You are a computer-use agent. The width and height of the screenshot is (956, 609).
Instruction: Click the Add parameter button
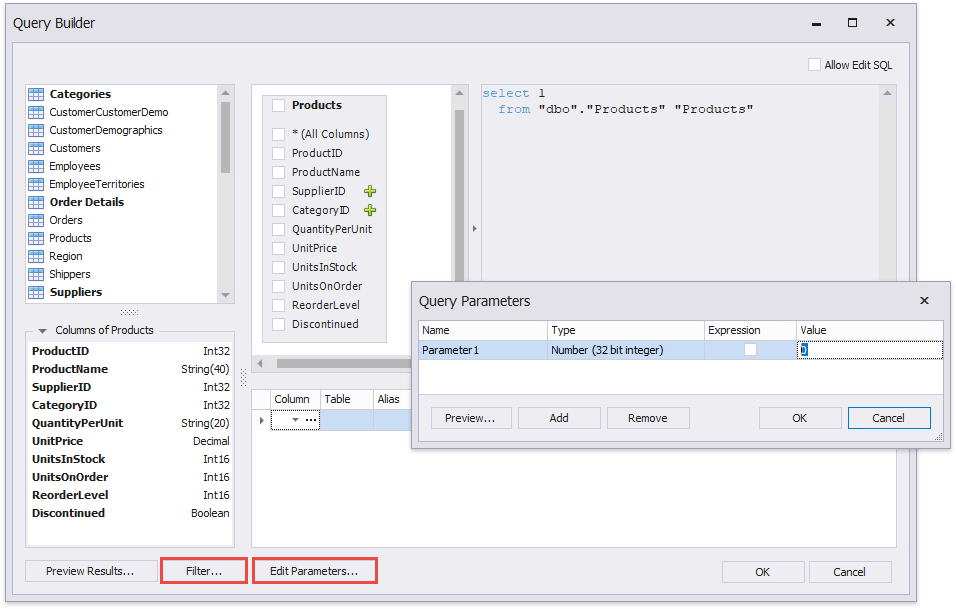coord(559,418)
